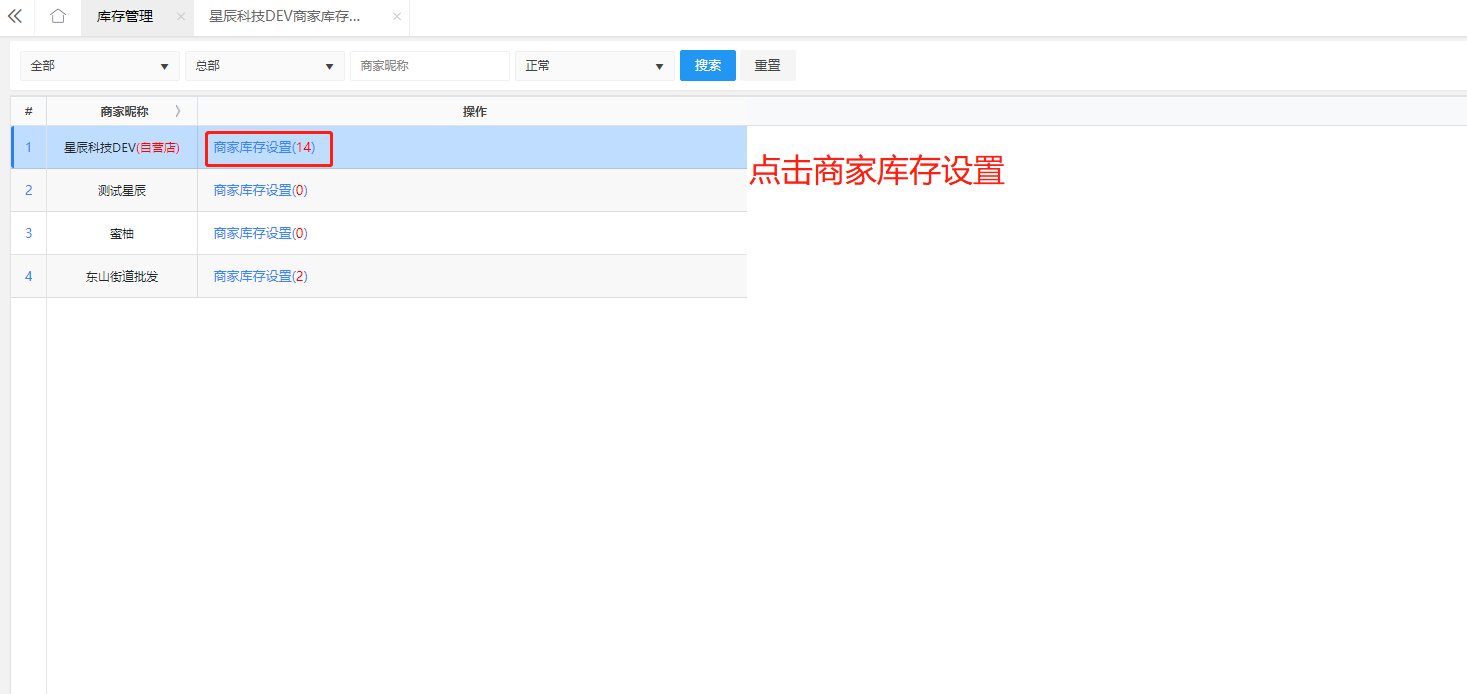
Task: Close the 库存管理 tab
Action: pyautogui.click(x=181, y=17)
